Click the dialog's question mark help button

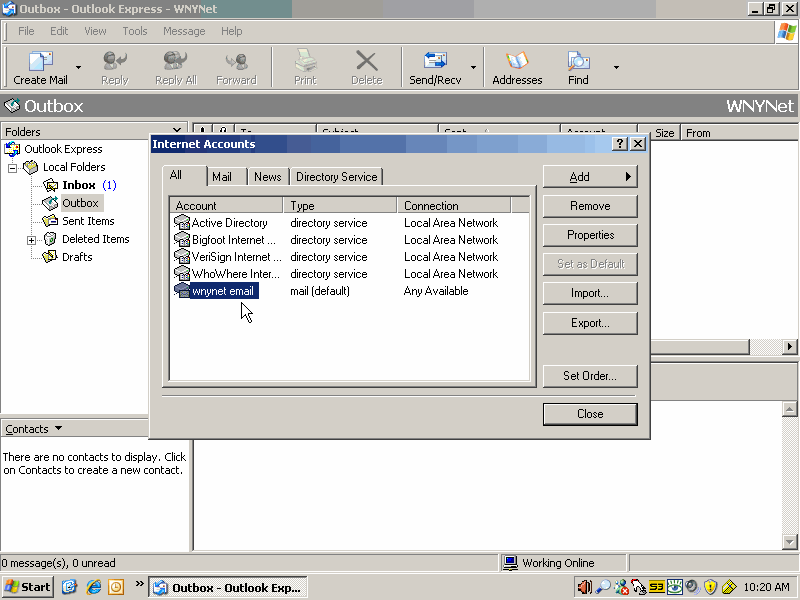click(619, 144)
